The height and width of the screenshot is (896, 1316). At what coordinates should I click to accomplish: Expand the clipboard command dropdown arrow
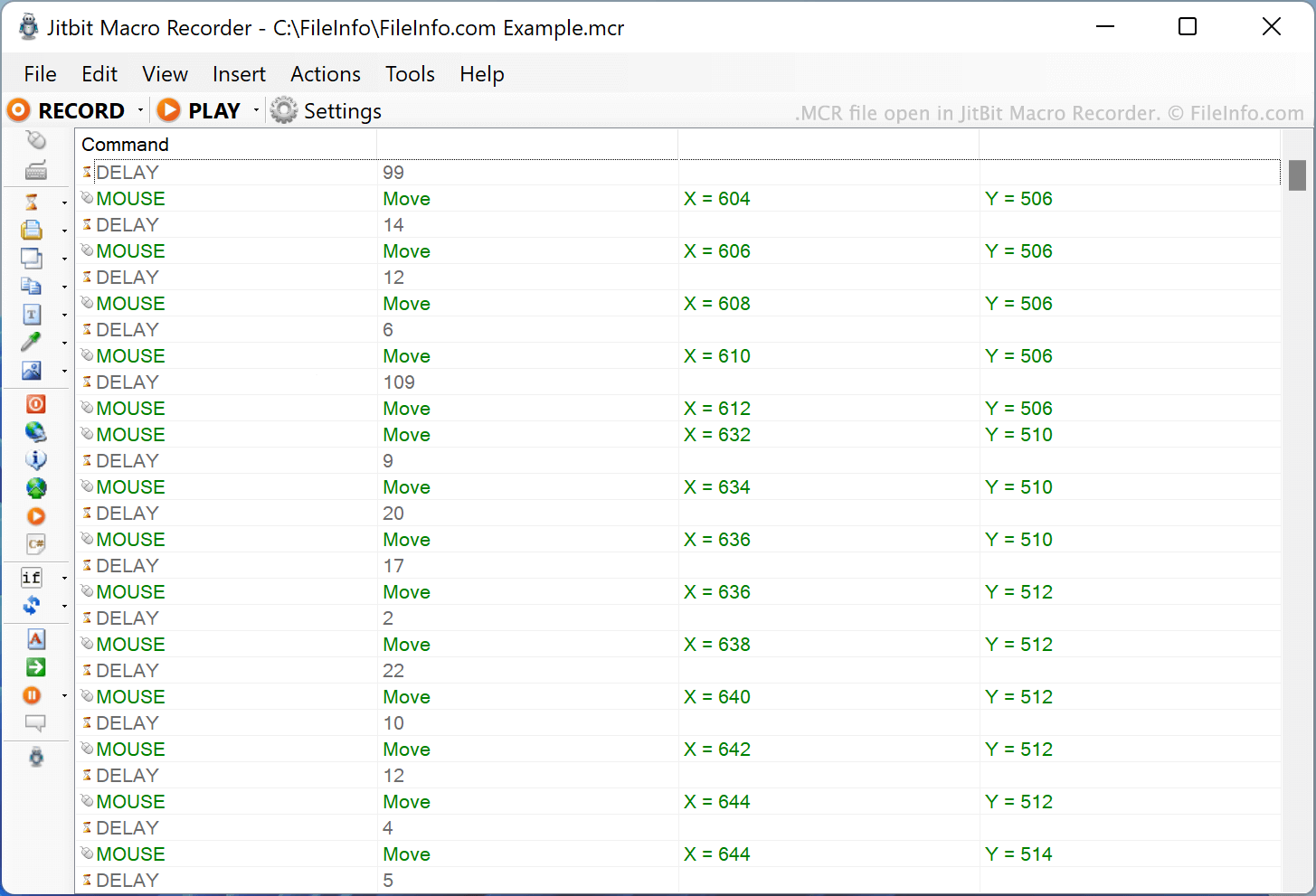coord(64,287)
